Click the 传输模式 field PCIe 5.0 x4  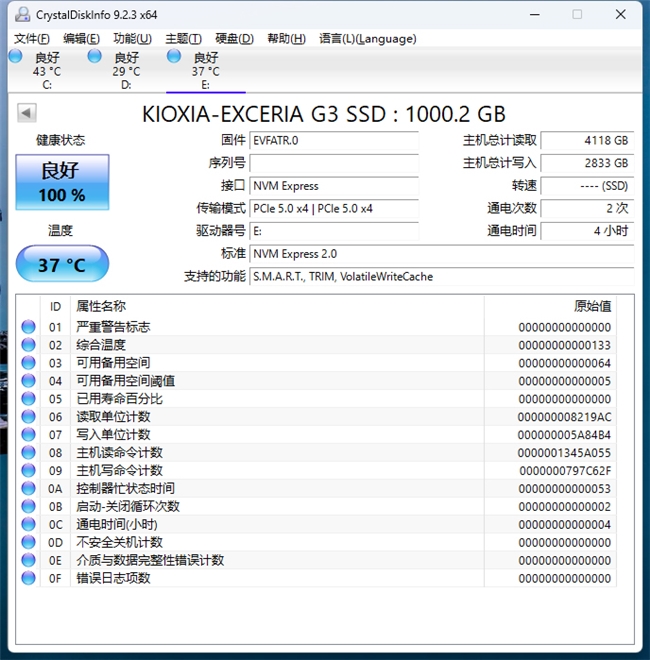point(334,209)
